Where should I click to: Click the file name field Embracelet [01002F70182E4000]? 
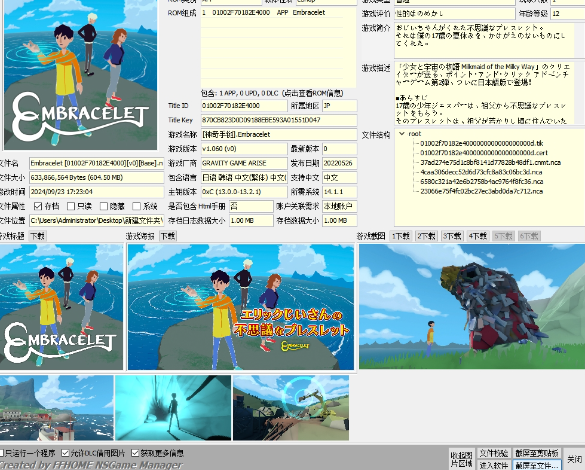point(97,163)
